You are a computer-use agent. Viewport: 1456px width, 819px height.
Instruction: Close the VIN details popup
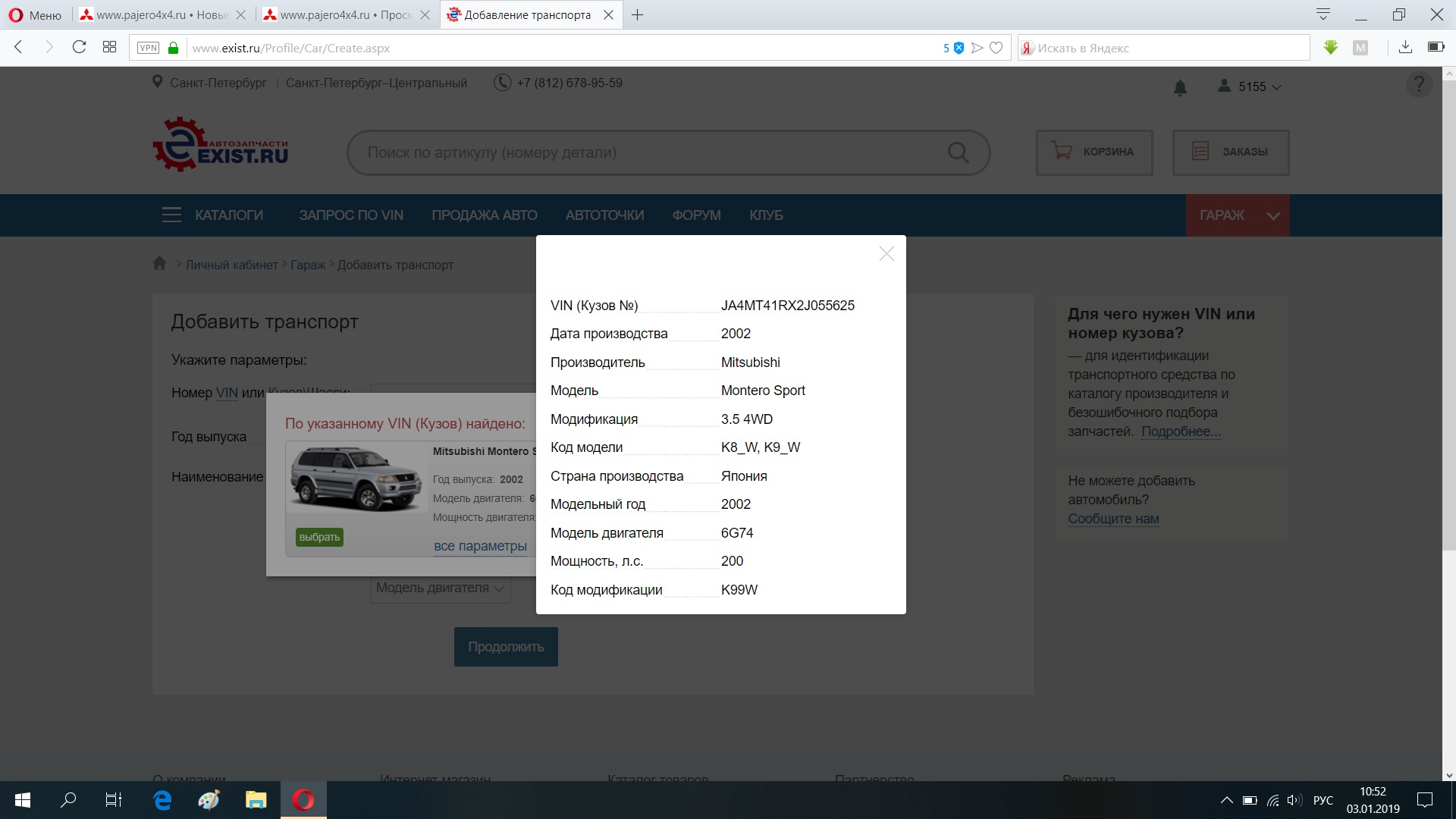(x=886, y=254)
